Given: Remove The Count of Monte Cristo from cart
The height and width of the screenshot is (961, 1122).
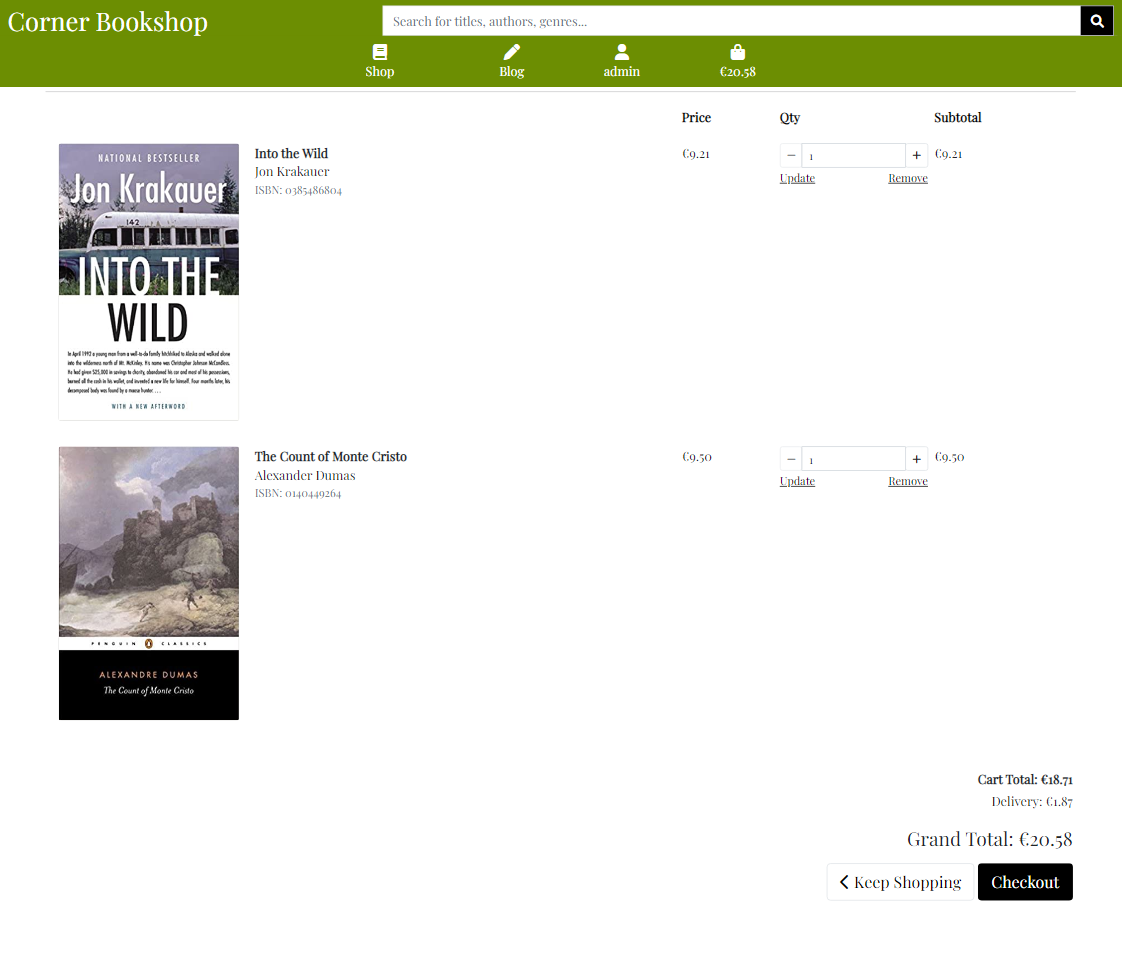Looking at the screenshot, I should pos(908,482).
